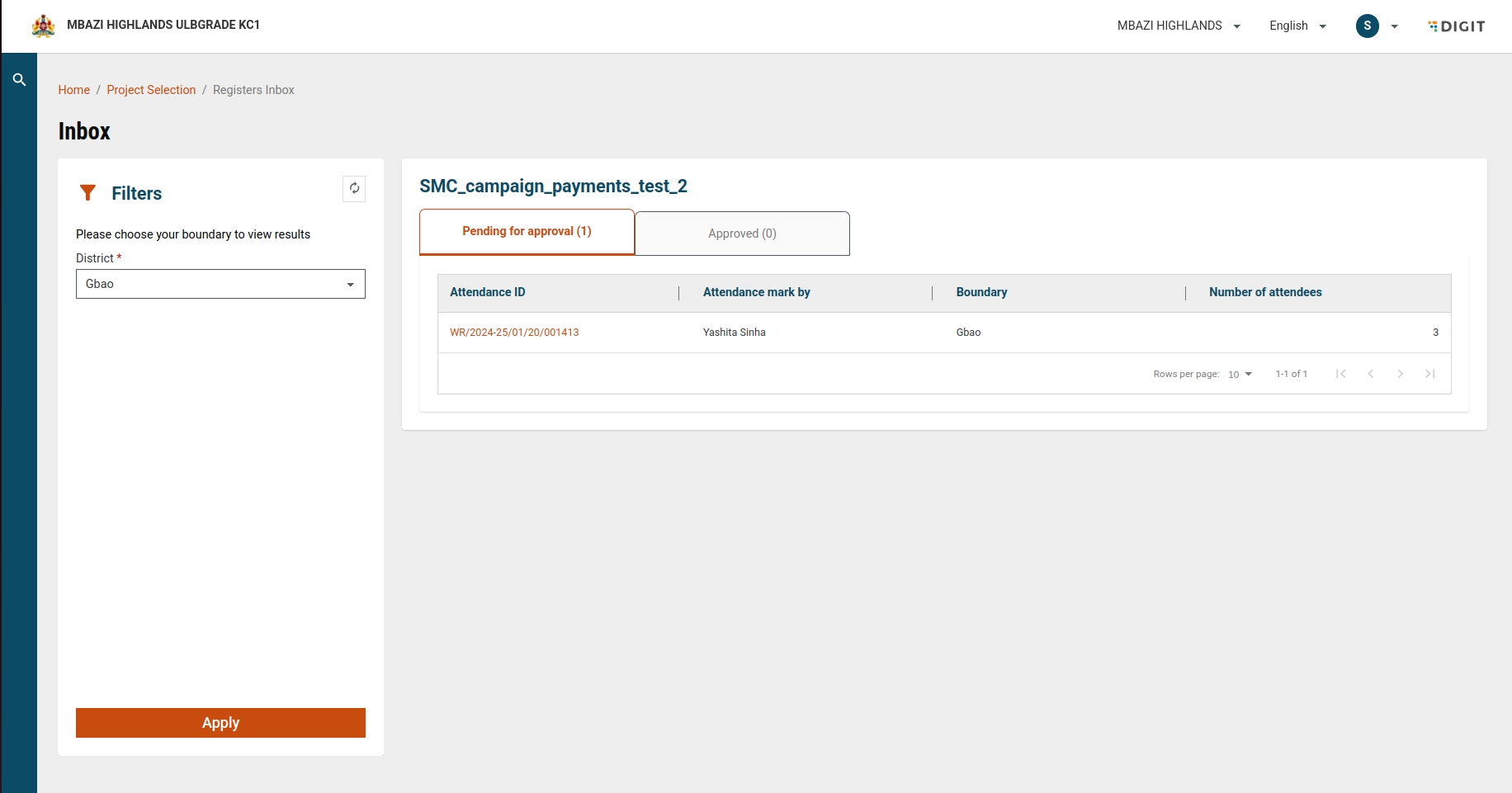Select the Pending for approval (1) tab
Image resolution: width=1512 pixels, height=793 pixels.
[x=527, y=232]
